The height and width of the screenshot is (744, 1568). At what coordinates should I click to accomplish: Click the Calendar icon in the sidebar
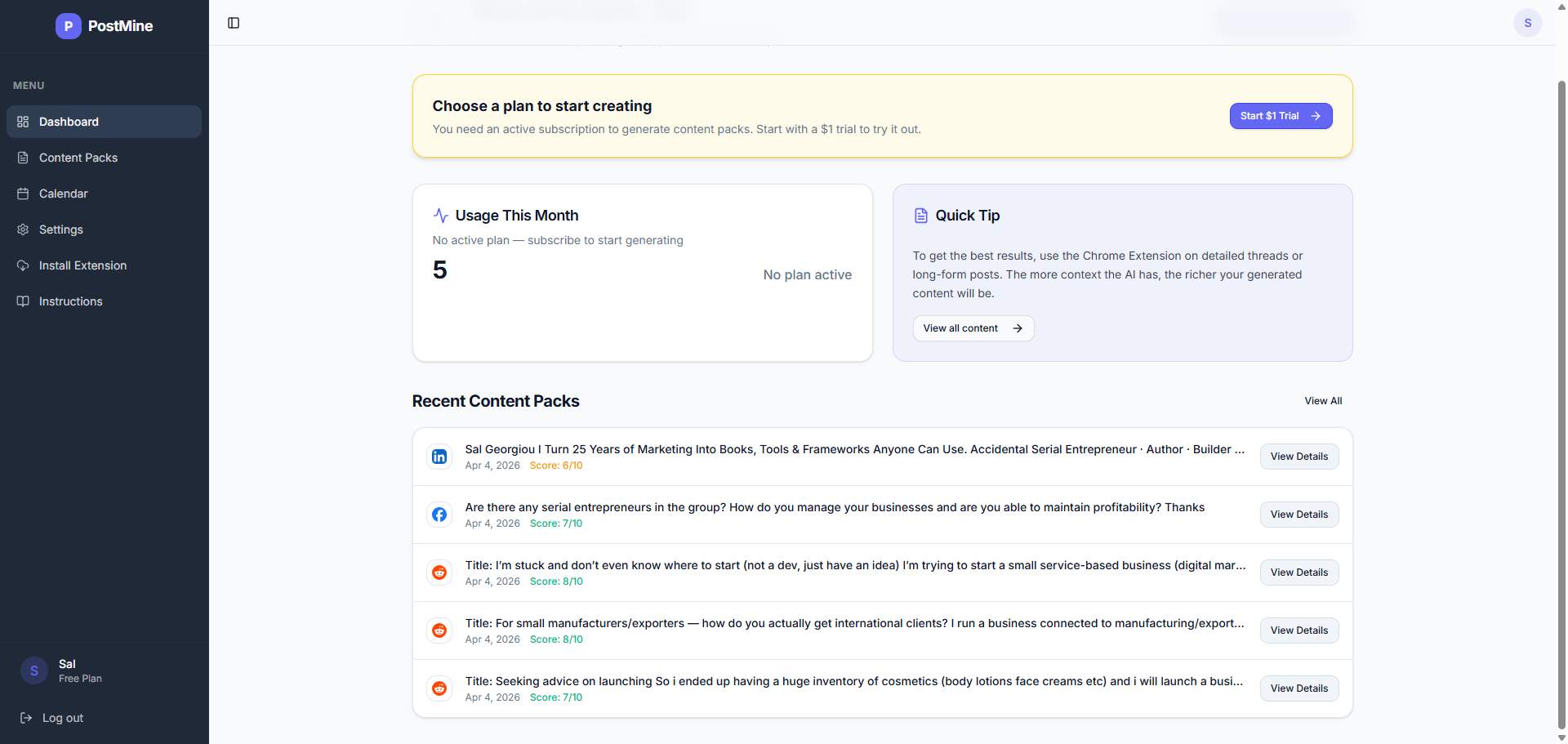click(22, 194)
